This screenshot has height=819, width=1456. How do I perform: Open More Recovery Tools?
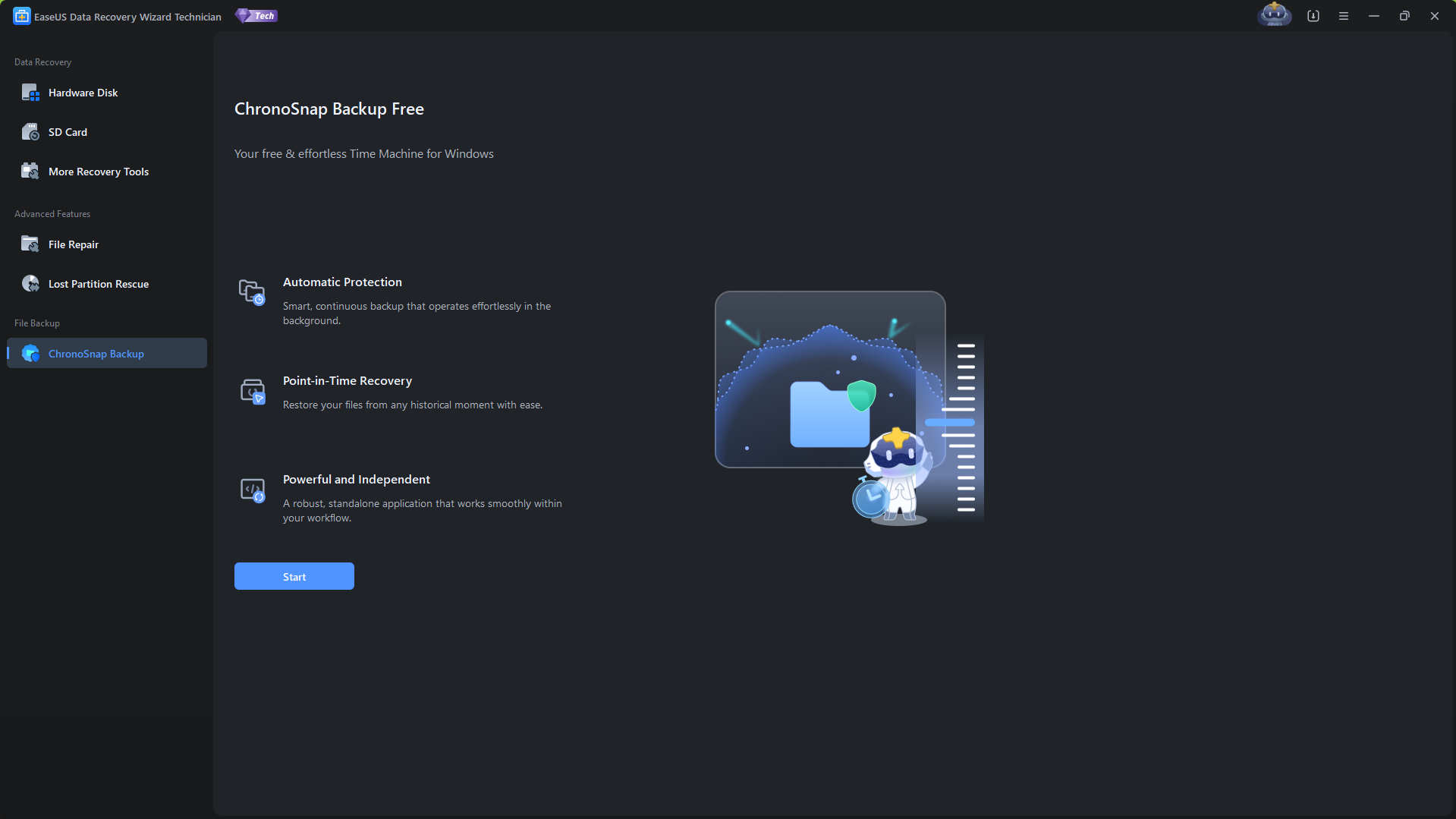98,172
